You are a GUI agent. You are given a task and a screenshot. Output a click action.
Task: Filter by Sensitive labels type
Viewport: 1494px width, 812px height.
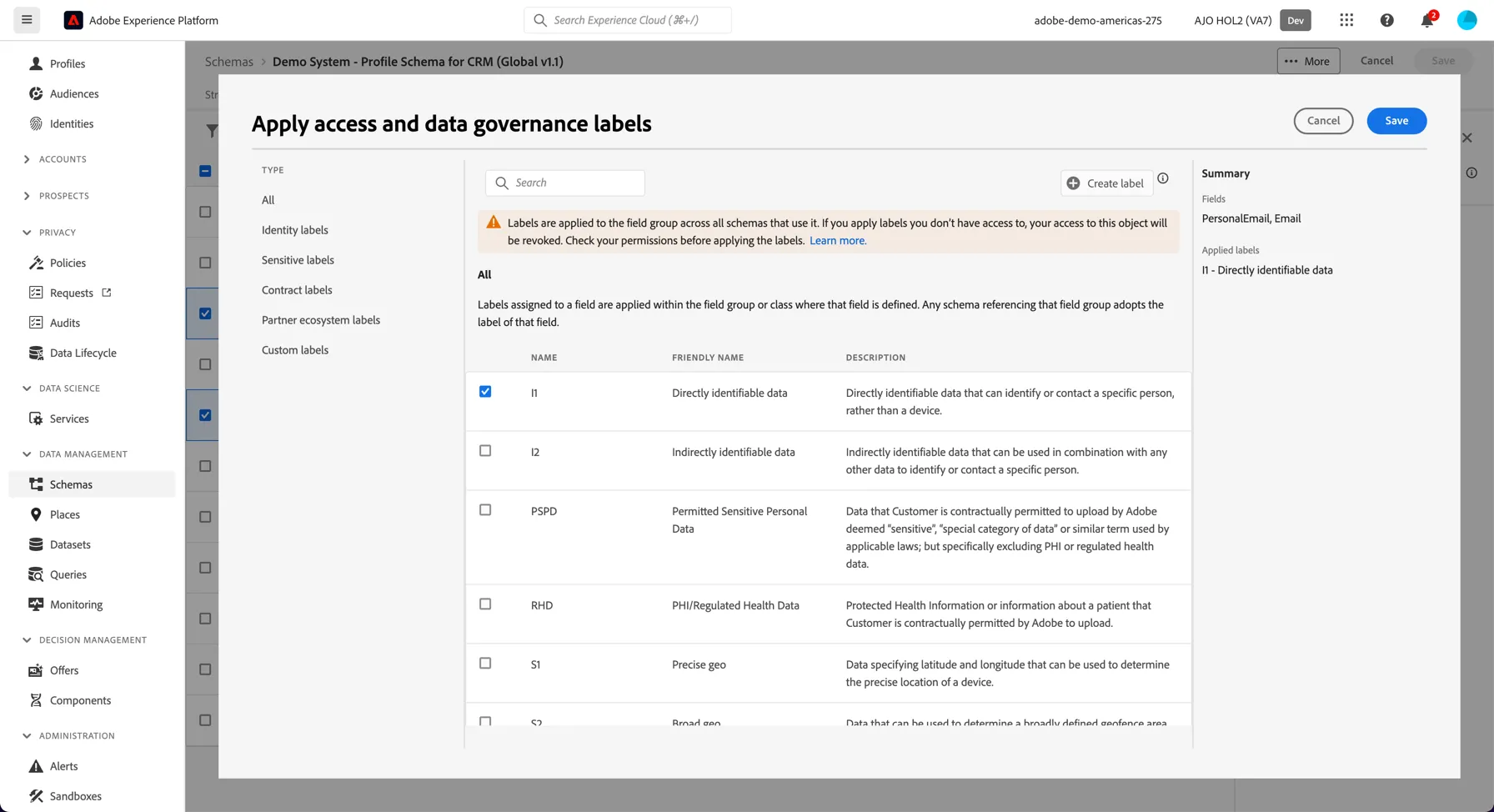[x=298, y=260]
